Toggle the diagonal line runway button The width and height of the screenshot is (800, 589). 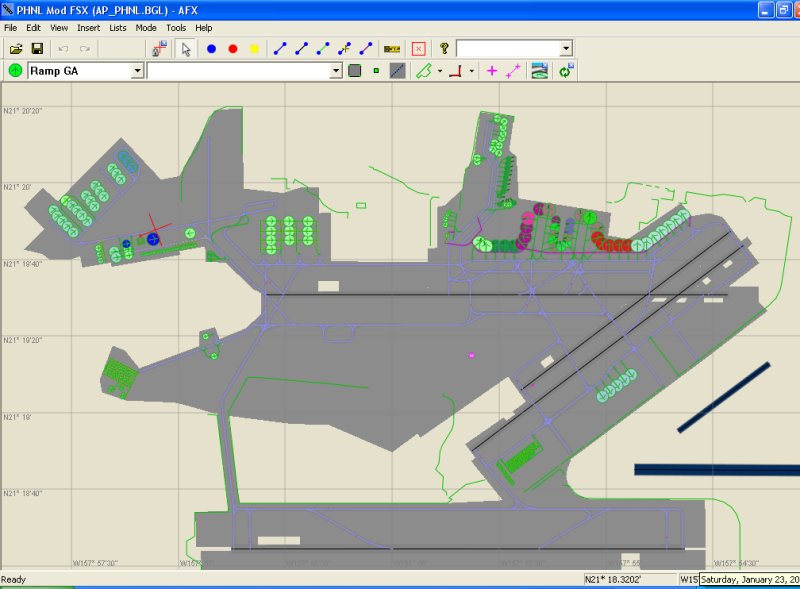pos(397,71)
